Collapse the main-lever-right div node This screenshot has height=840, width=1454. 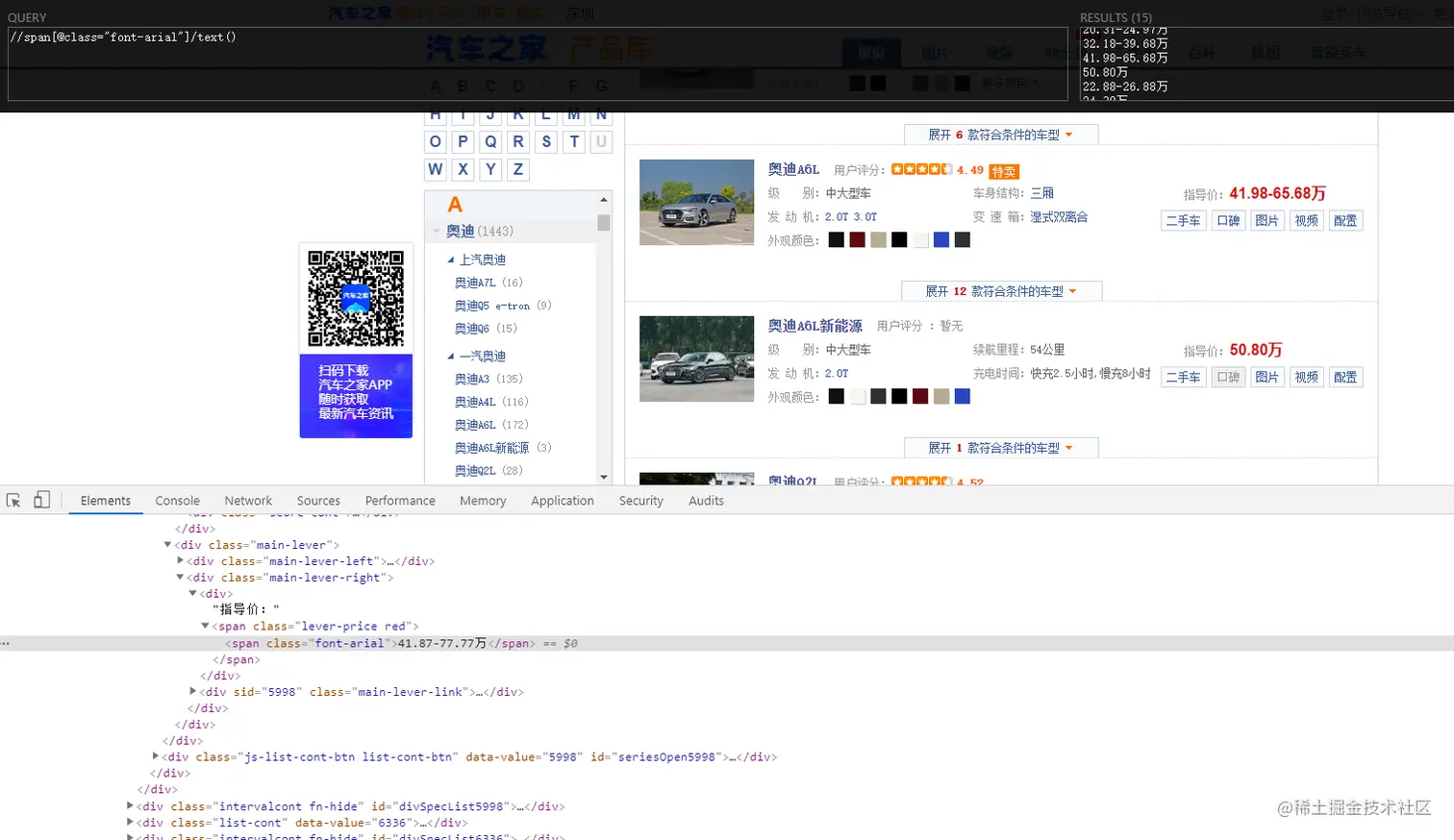[x=180, y=578]
